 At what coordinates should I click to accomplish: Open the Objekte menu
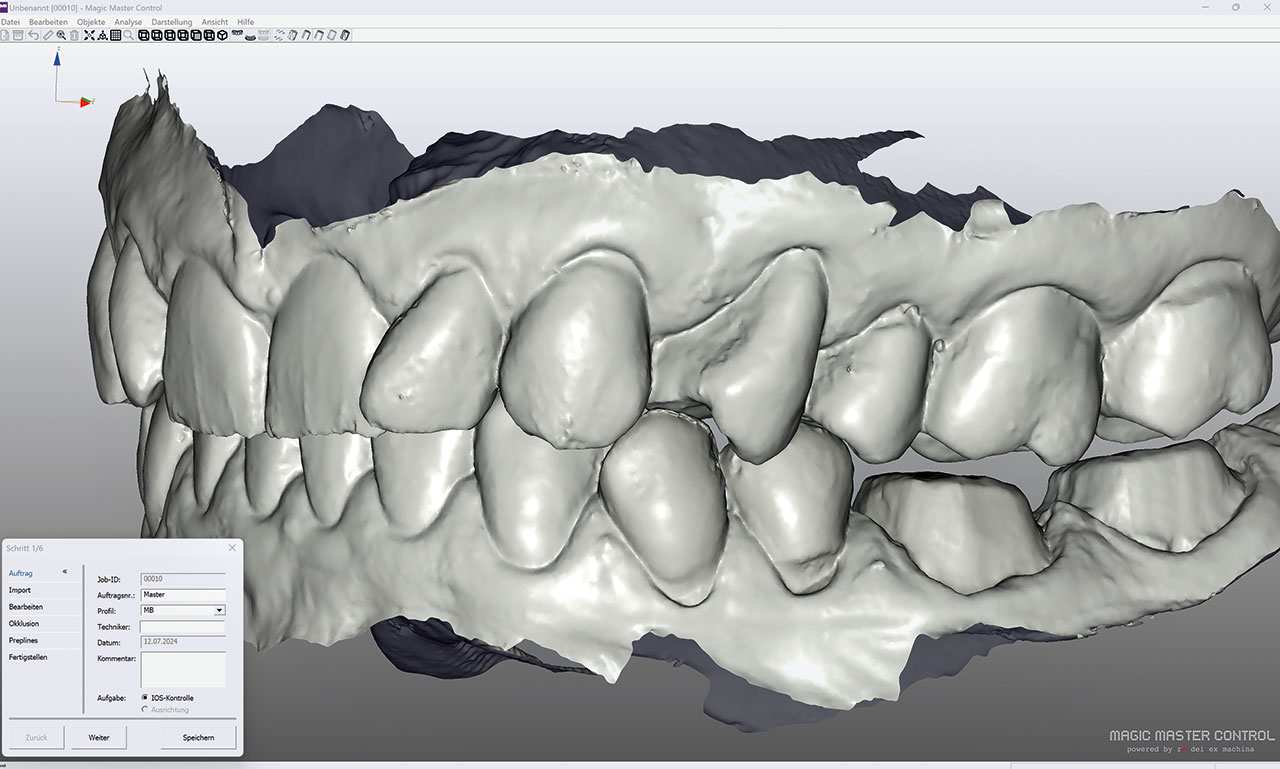(91, 22)
